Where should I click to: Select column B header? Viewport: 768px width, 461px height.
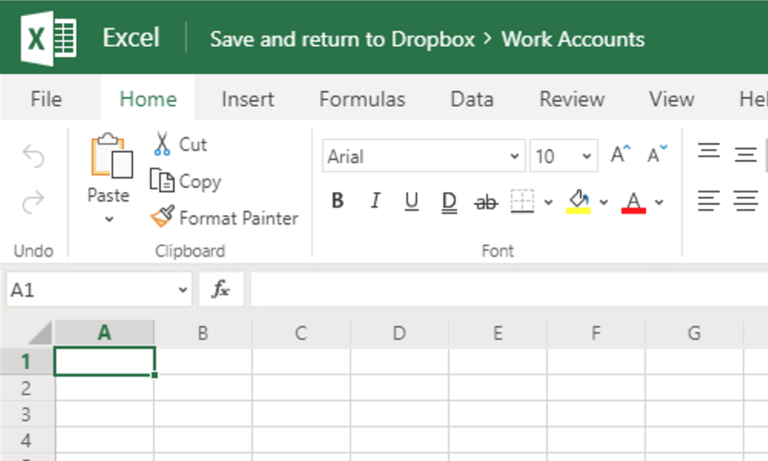[x=203, y=333]
